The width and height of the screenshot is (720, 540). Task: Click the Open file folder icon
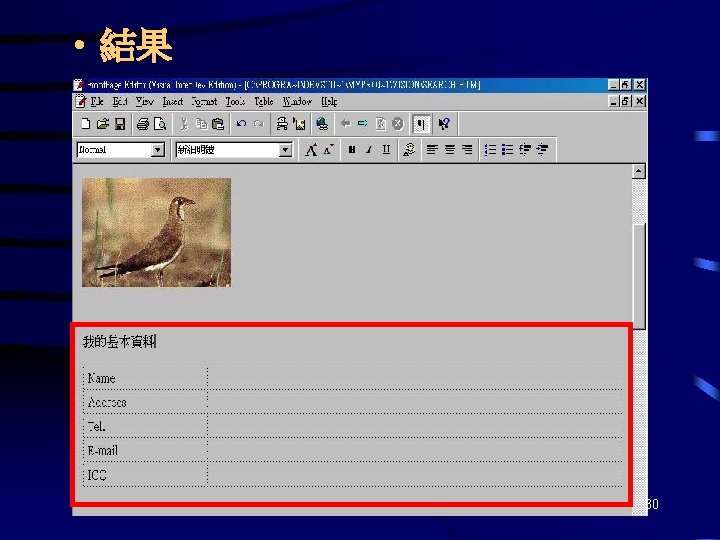(103, 124)
